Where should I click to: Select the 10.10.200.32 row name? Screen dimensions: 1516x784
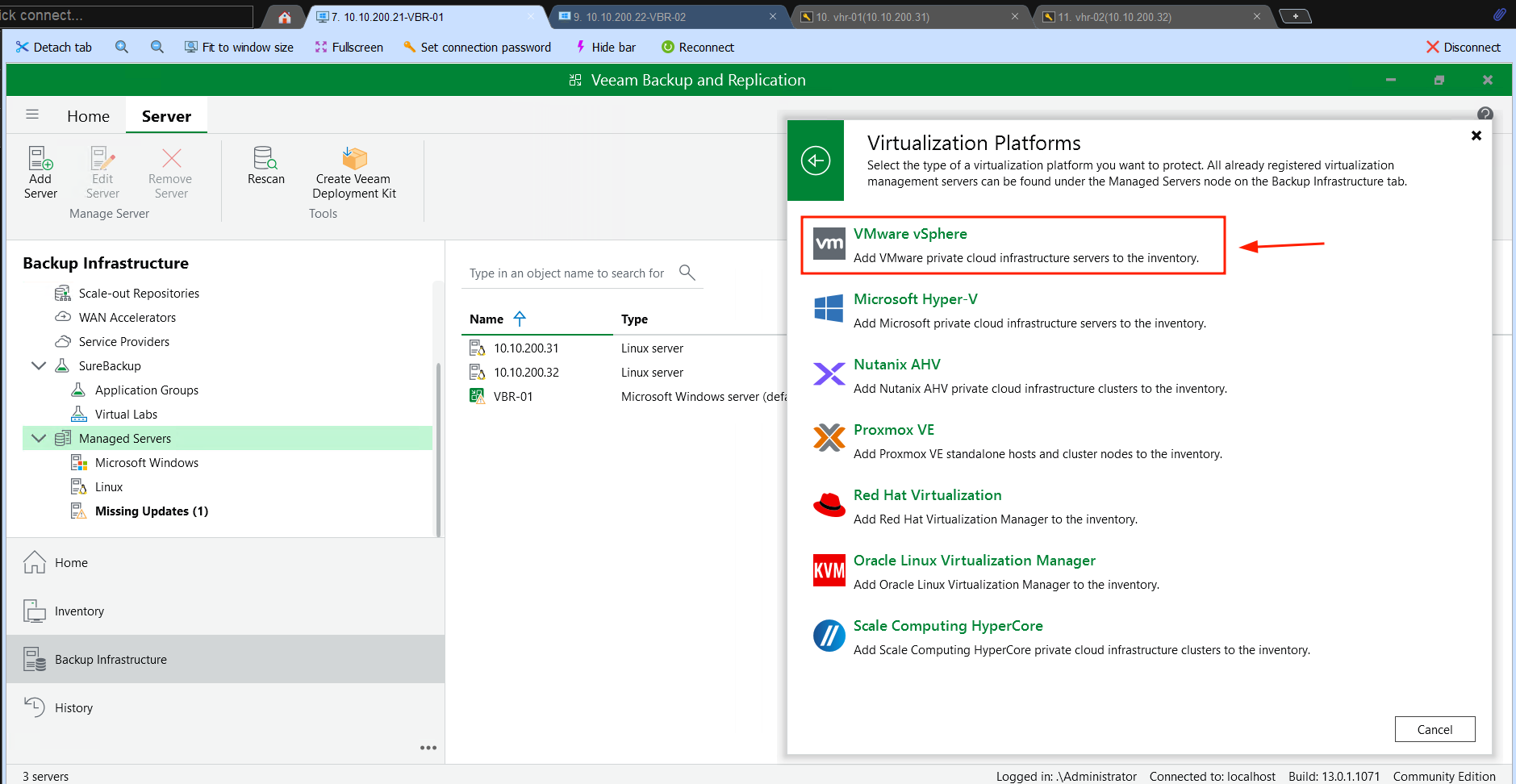coord(526,372)
